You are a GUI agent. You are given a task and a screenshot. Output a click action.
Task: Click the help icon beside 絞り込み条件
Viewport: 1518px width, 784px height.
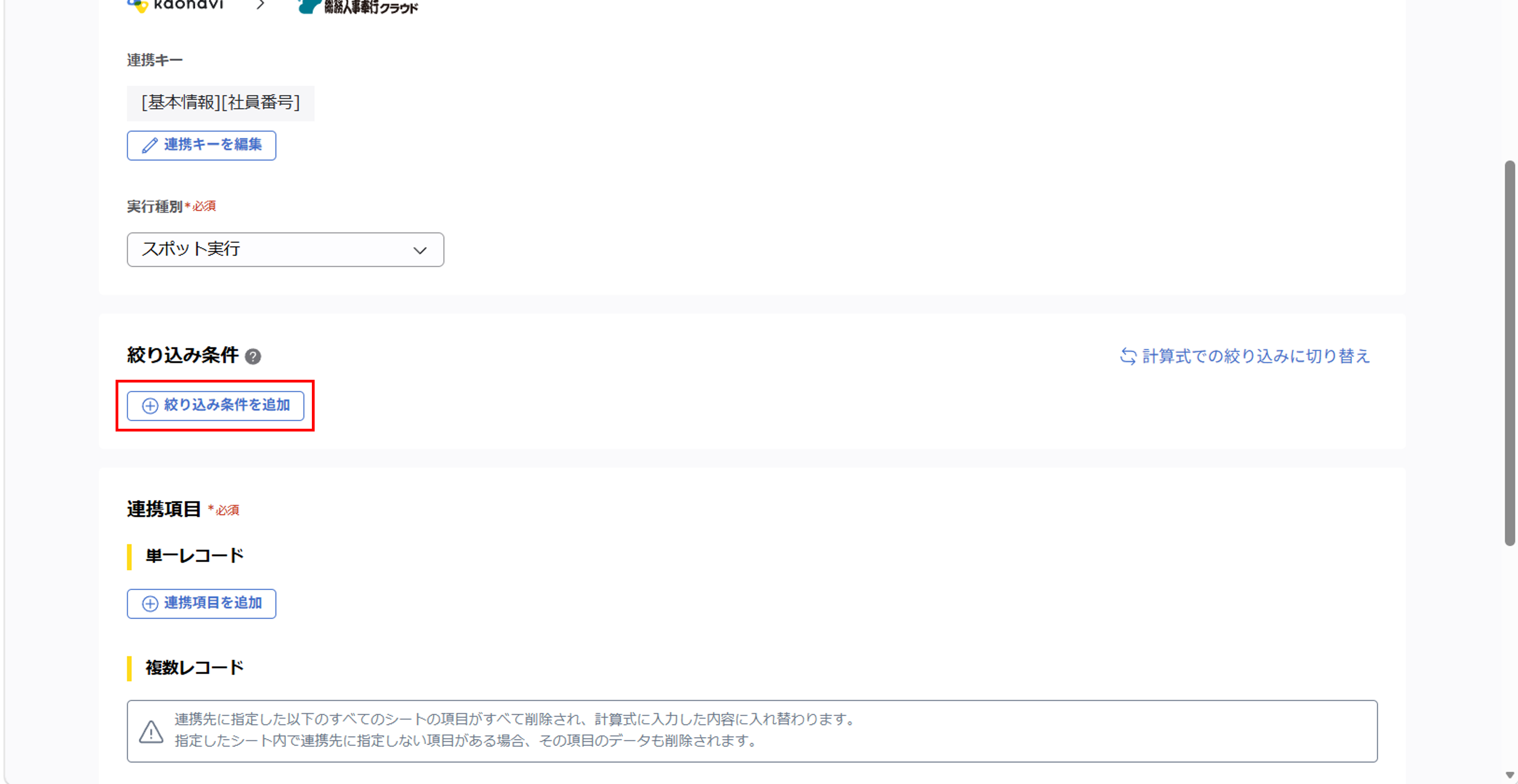(x=253, y=356)
